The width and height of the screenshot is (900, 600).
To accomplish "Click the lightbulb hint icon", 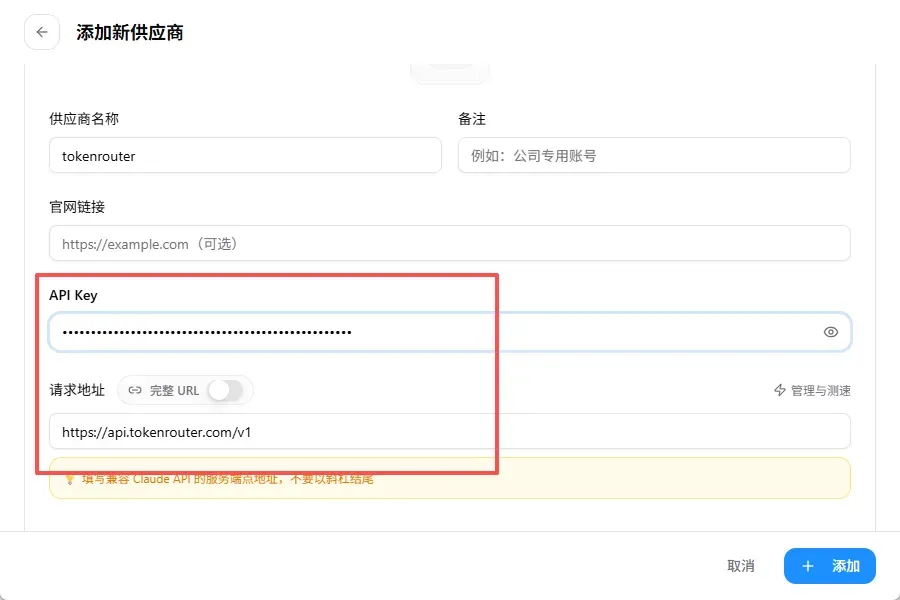I will pyautogui.click(x=69, y=479).
